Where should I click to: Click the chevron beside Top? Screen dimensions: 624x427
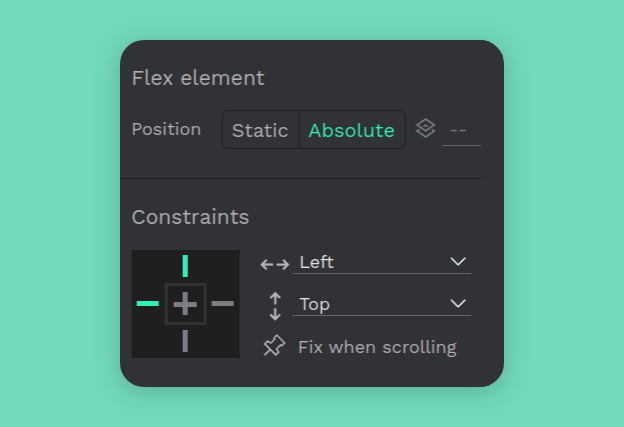pos(458,304)
